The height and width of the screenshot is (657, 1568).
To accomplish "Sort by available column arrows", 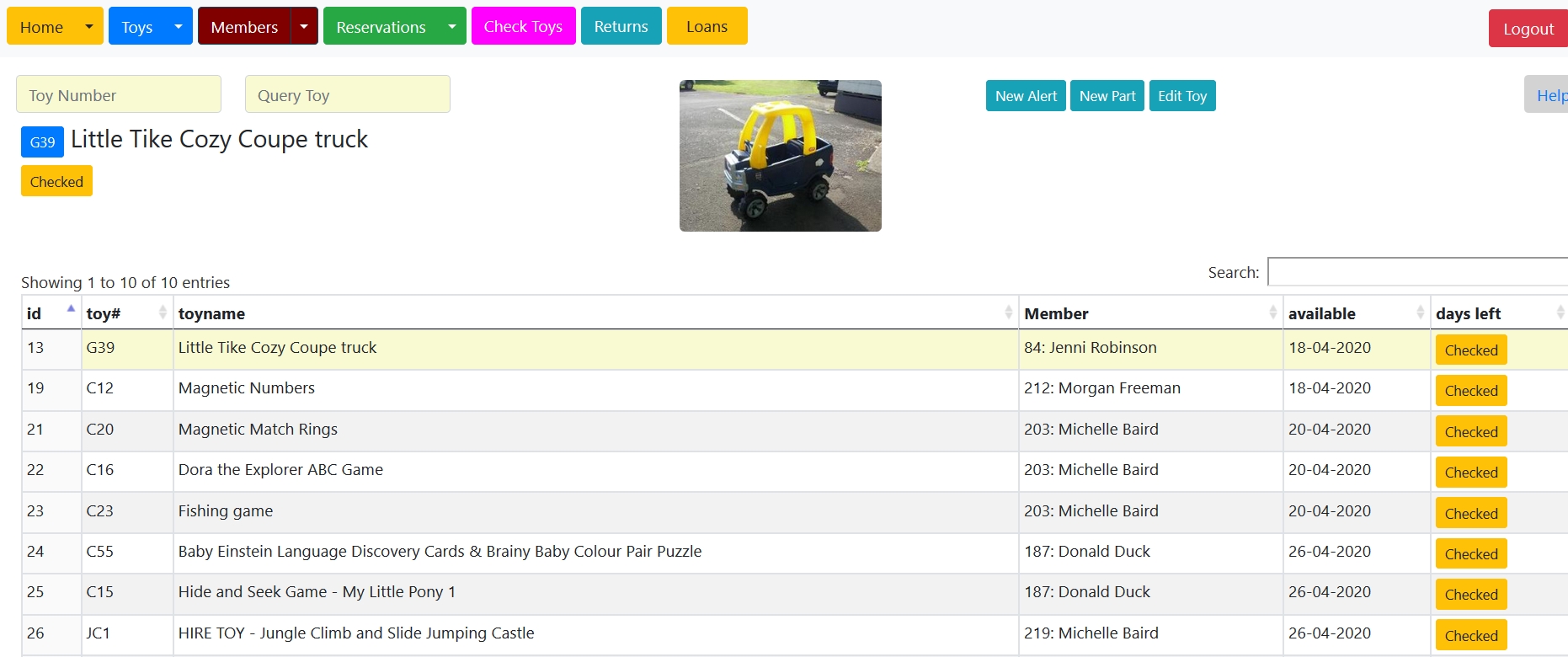I will pyautogui.click(x=1420, y=312).
